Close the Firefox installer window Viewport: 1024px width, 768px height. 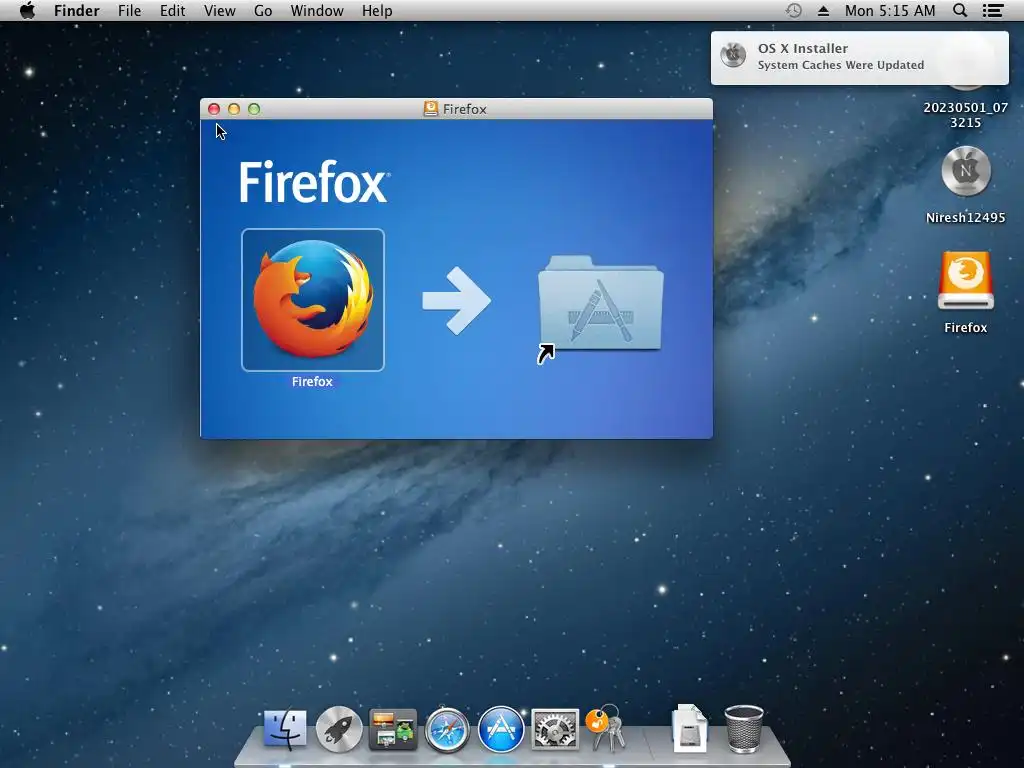click(214, 109)
